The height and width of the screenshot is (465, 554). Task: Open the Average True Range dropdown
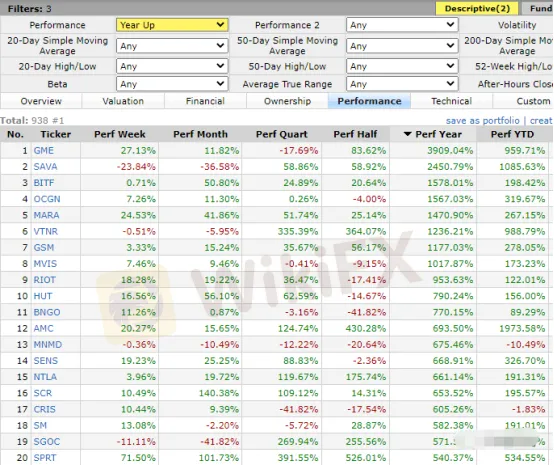point(402,84)
